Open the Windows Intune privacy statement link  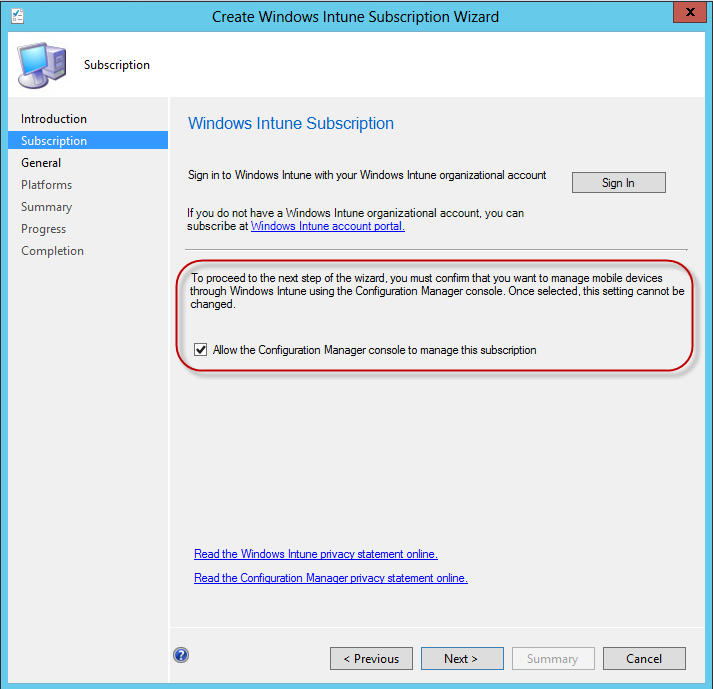(316, 553)
